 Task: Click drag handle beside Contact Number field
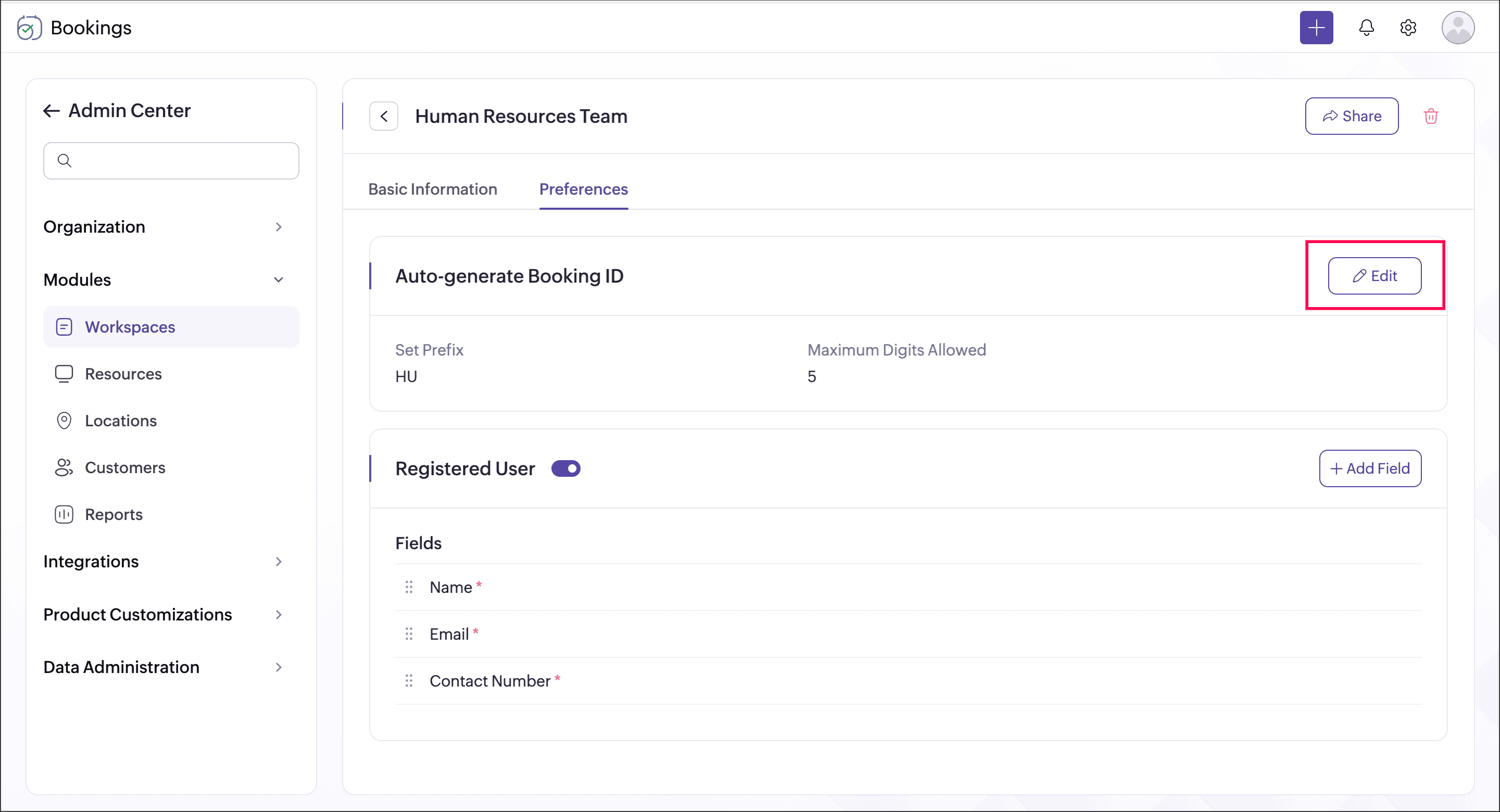(x=409, y=680)
